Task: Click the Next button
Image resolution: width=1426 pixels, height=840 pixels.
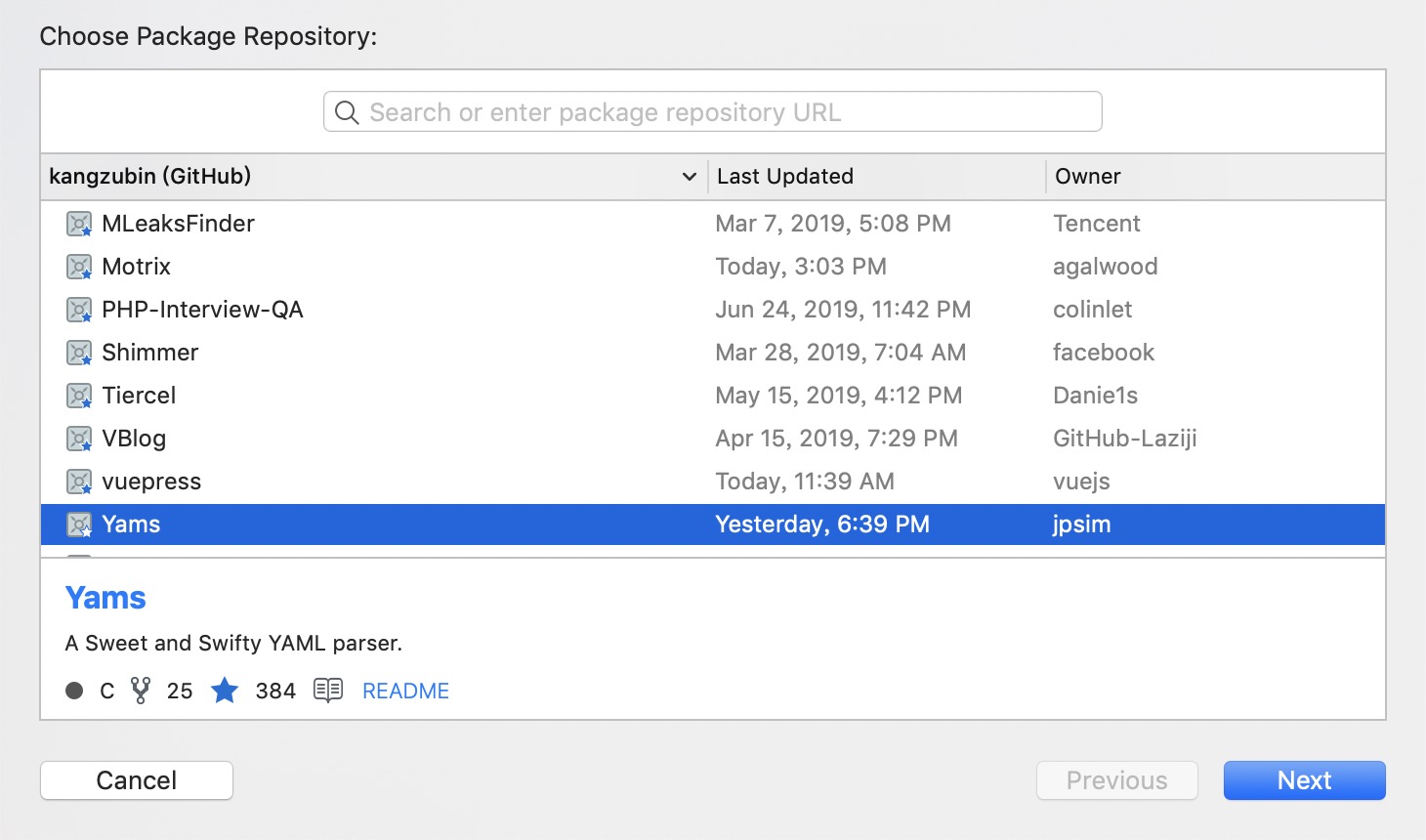Action: coord(1305,780)
